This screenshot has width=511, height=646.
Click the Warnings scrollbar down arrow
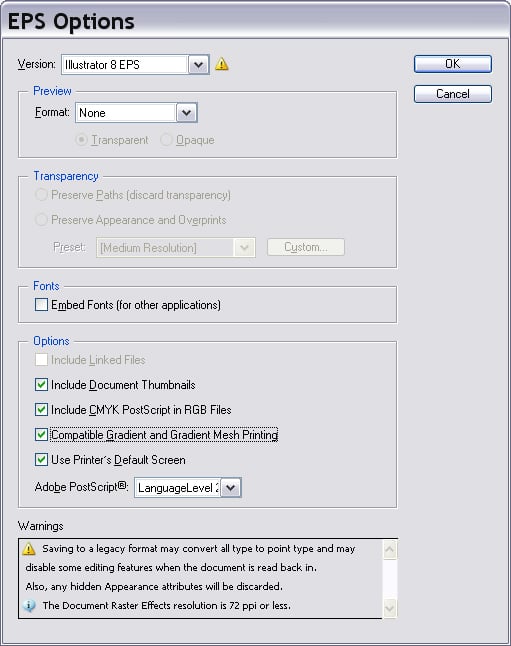click(x=389, y=608)
